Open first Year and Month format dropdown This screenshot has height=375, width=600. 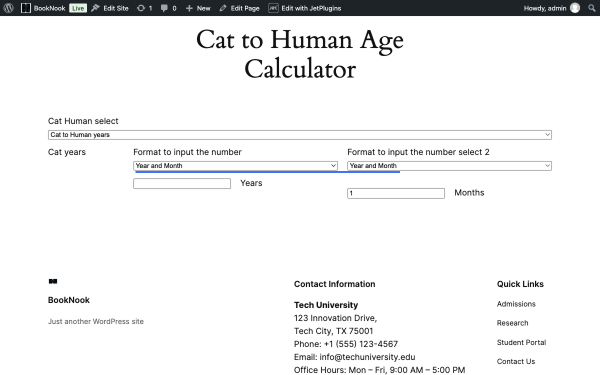pos(235,166)
